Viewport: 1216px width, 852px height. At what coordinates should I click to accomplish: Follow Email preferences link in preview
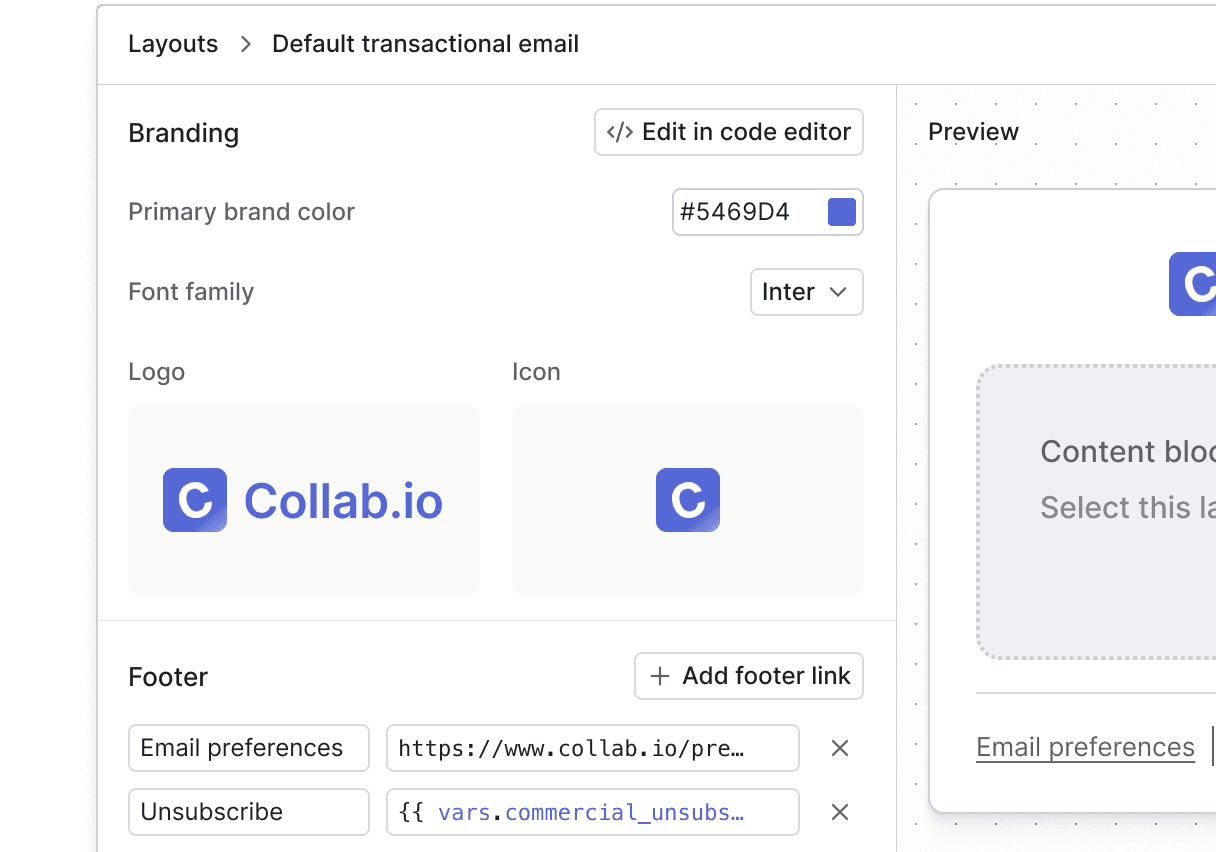coord(1085,747)
